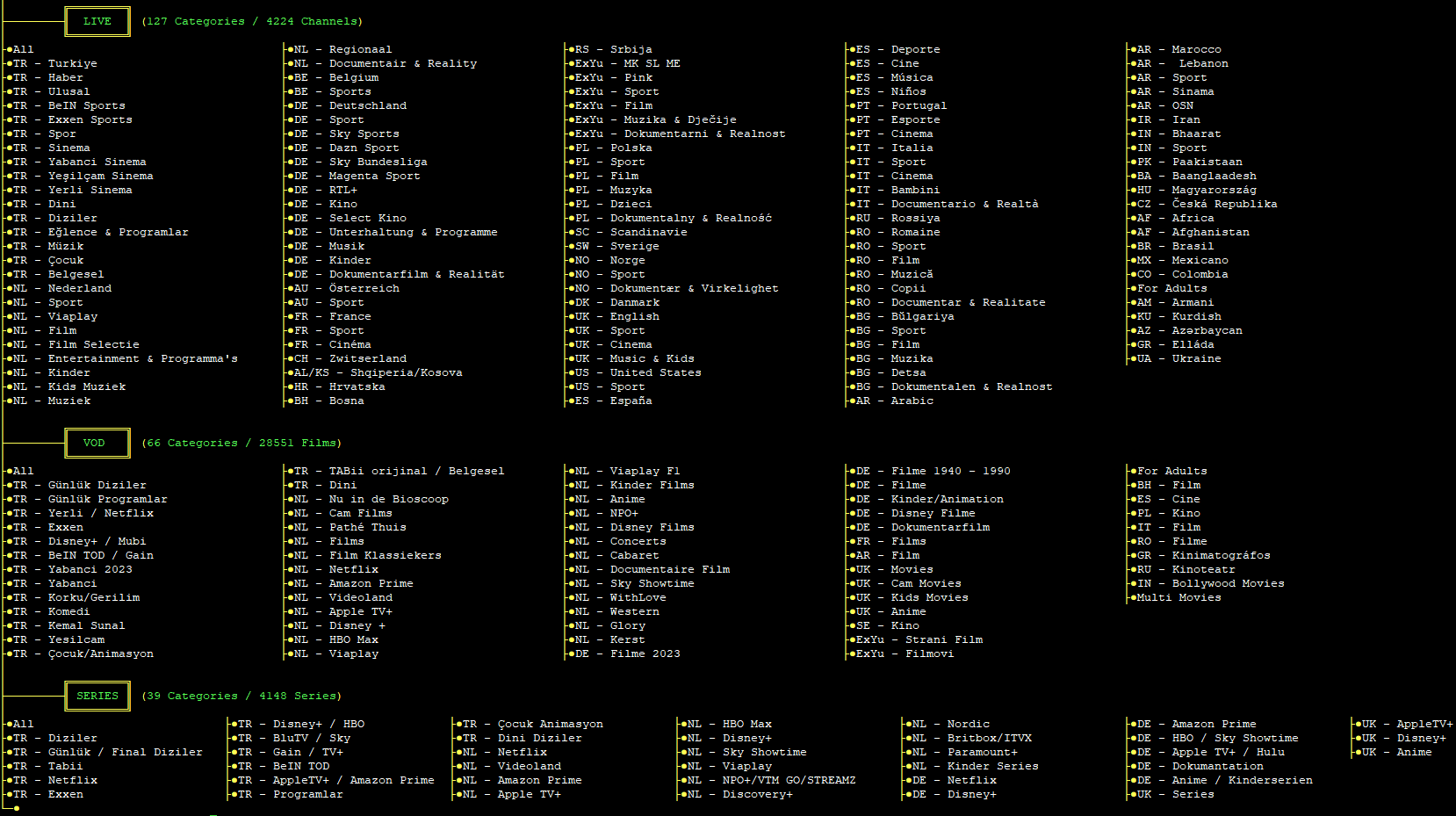This screenshot has height=816, width=1456.
Task: Open "NL - Documentair & Reality"
Action: 386,63
